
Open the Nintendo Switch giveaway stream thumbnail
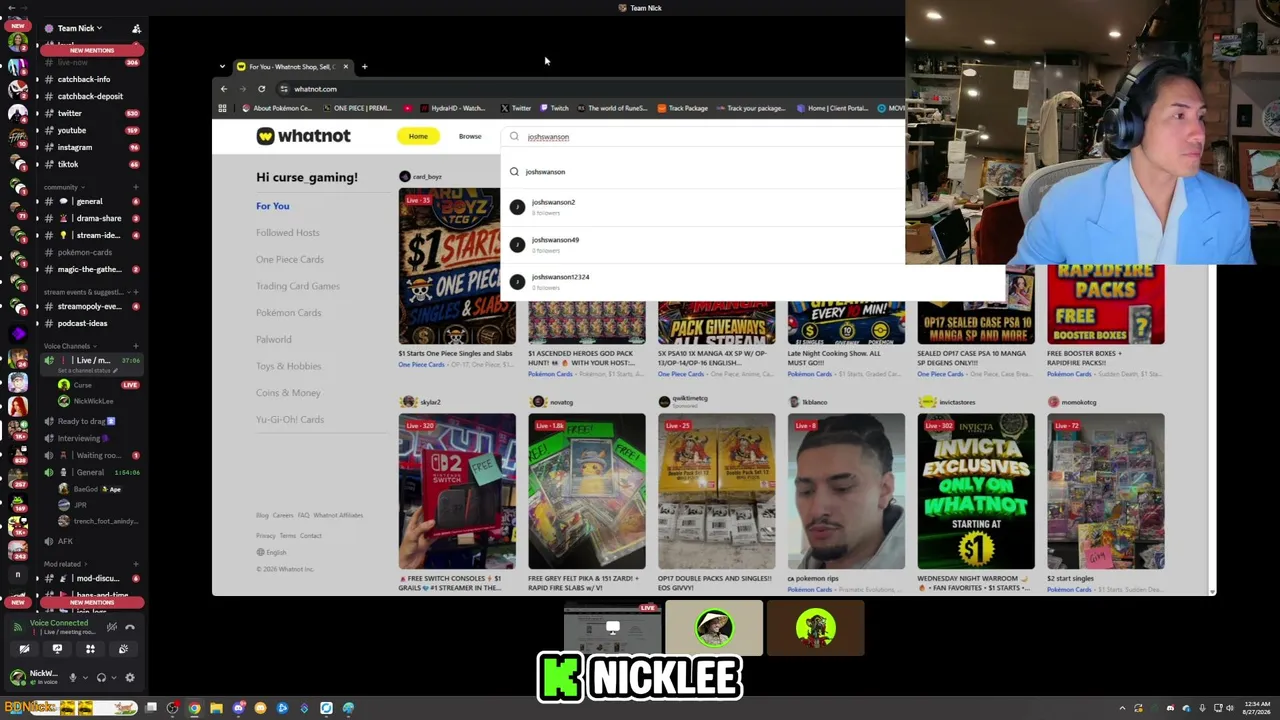tap(457, 491)
